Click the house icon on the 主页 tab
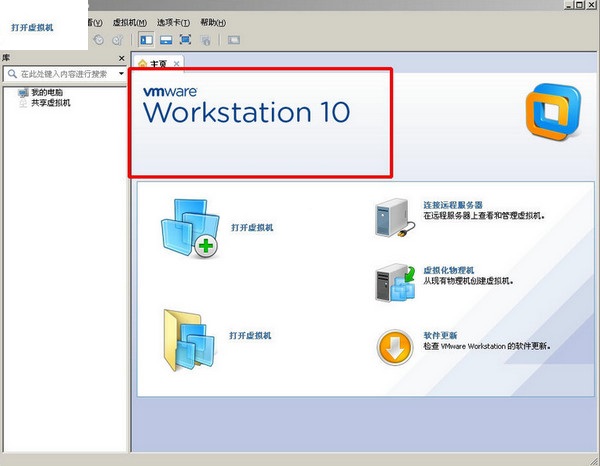 click(142, 64)
